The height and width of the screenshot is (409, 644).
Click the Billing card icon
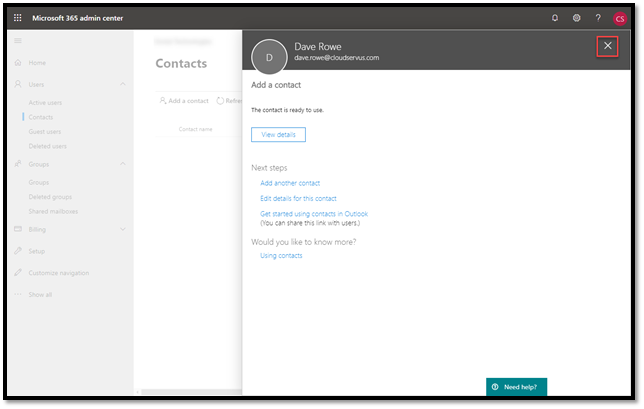coord(18,229)
